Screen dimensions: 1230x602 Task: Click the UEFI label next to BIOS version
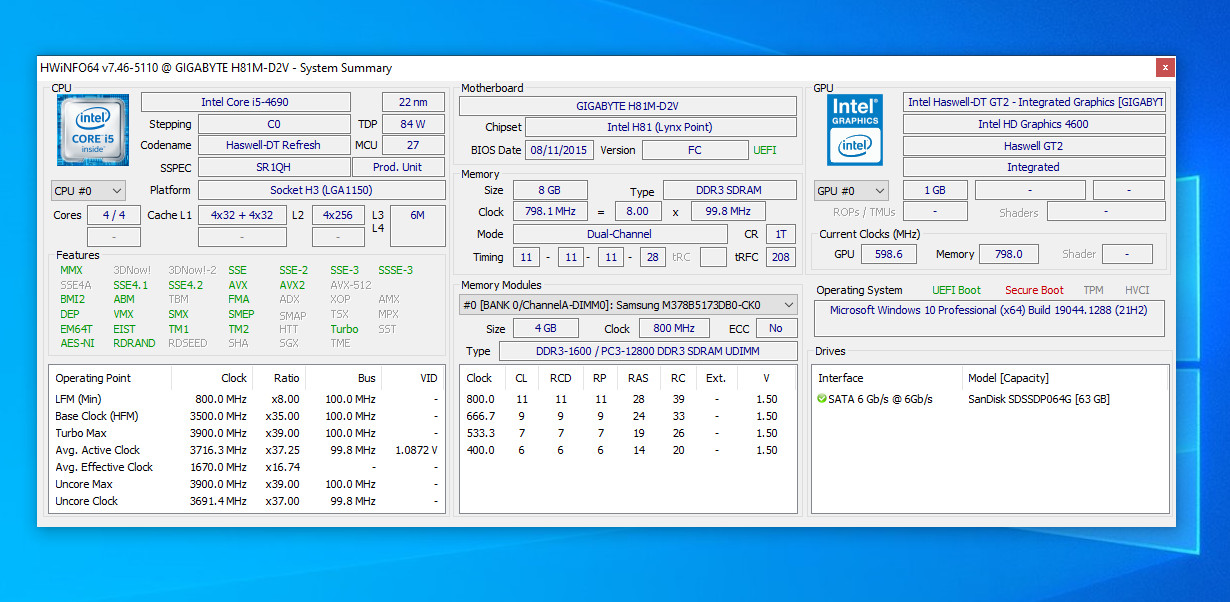764,150
